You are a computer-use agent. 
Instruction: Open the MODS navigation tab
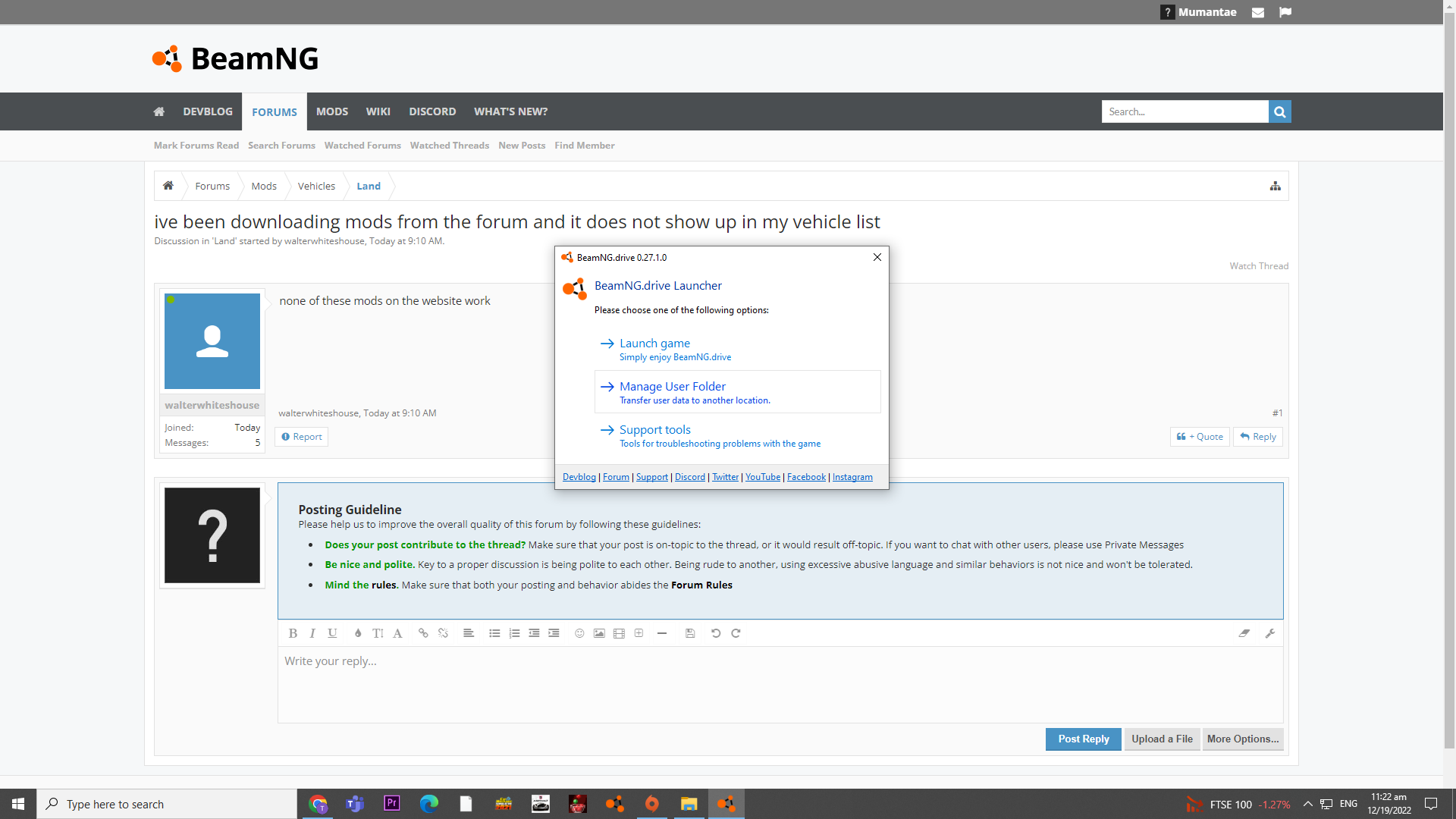point(332,111)
